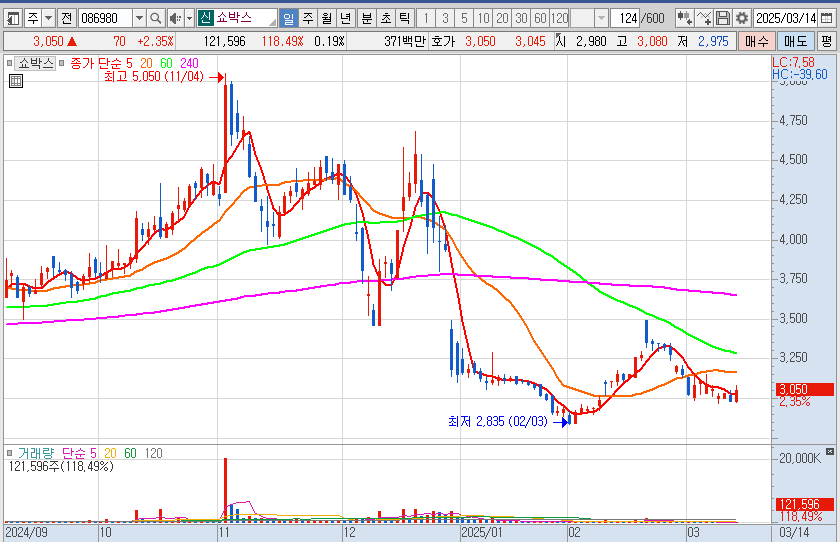840x542 pixels.
Task: Toggle the square marker before 종가 단순
Action: 62,63
